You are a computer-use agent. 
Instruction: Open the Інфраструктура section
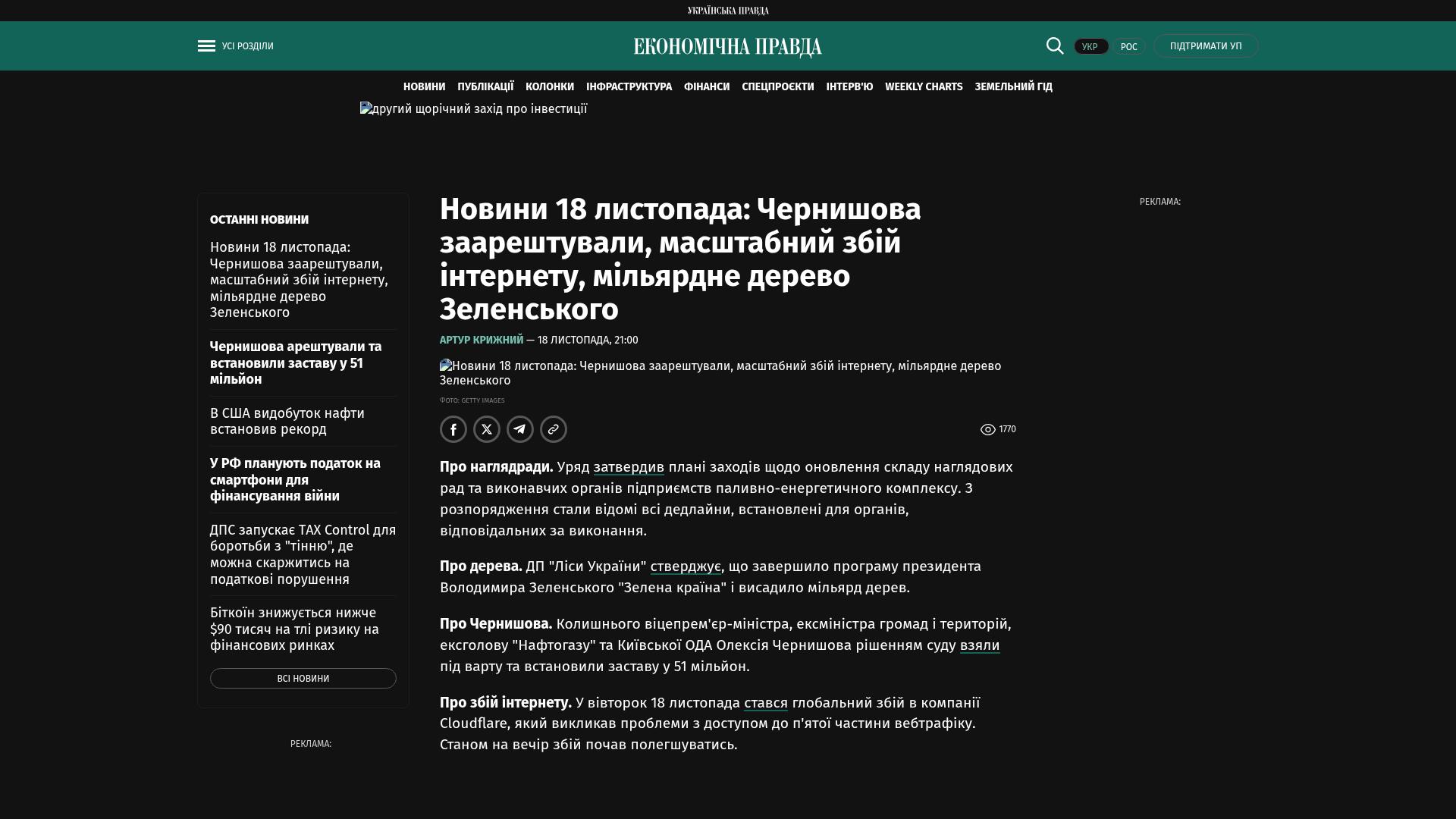click(629, 87)
